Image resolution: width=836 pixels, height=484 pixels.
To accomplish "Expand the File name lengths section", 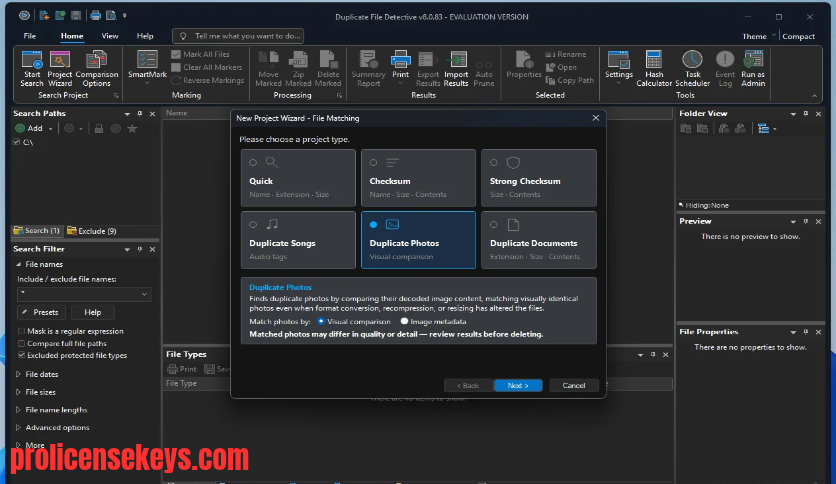I will [18, 410].
